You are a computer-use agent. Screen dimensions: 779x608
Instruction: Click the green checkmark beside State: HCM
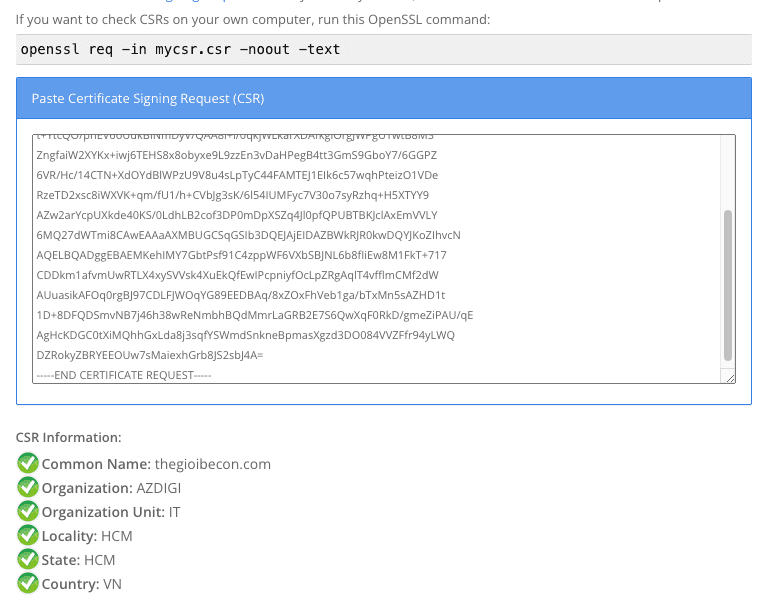[x=28, y=559]
